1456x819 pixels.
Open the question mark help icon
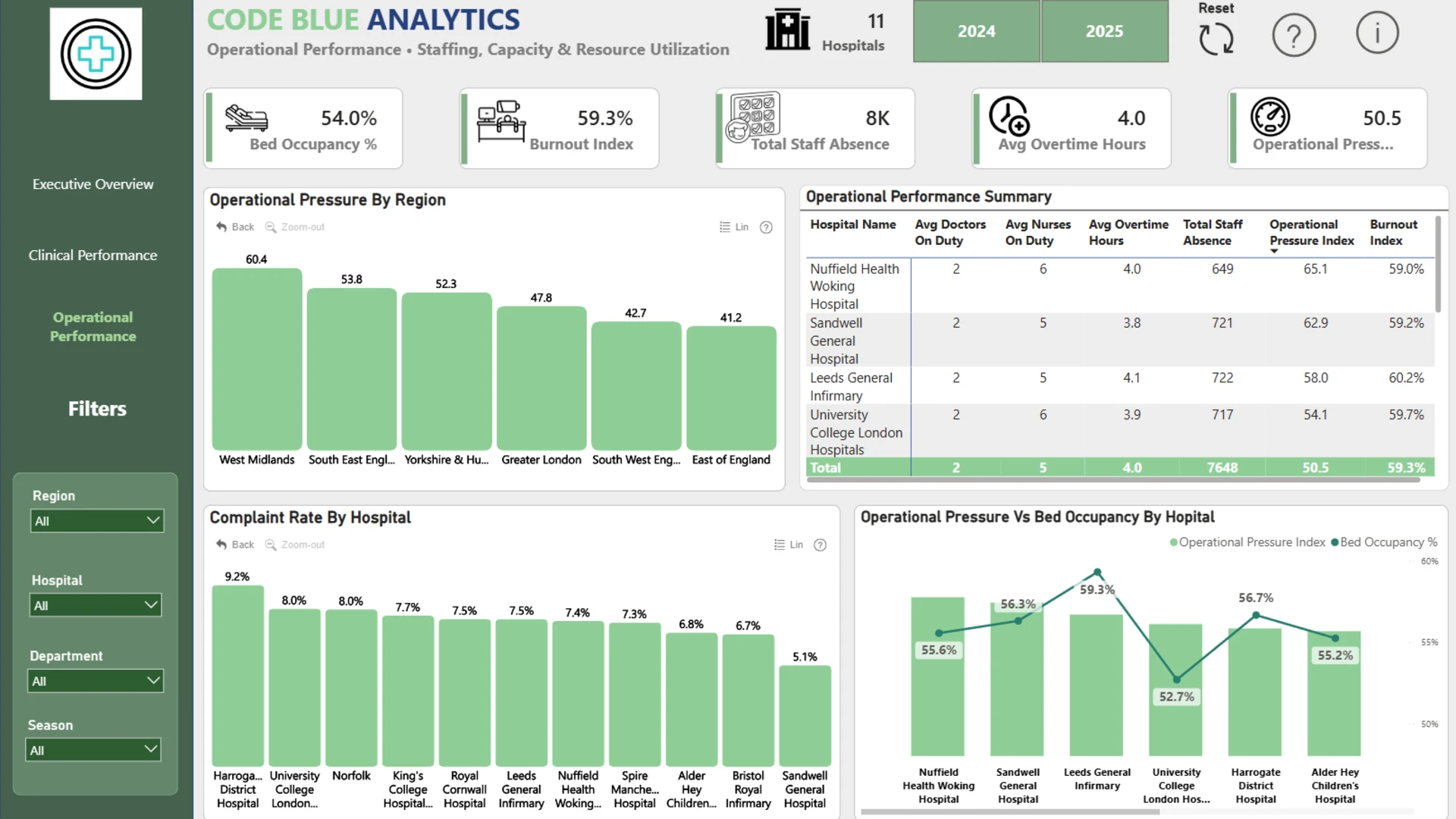coord(1294,35)
